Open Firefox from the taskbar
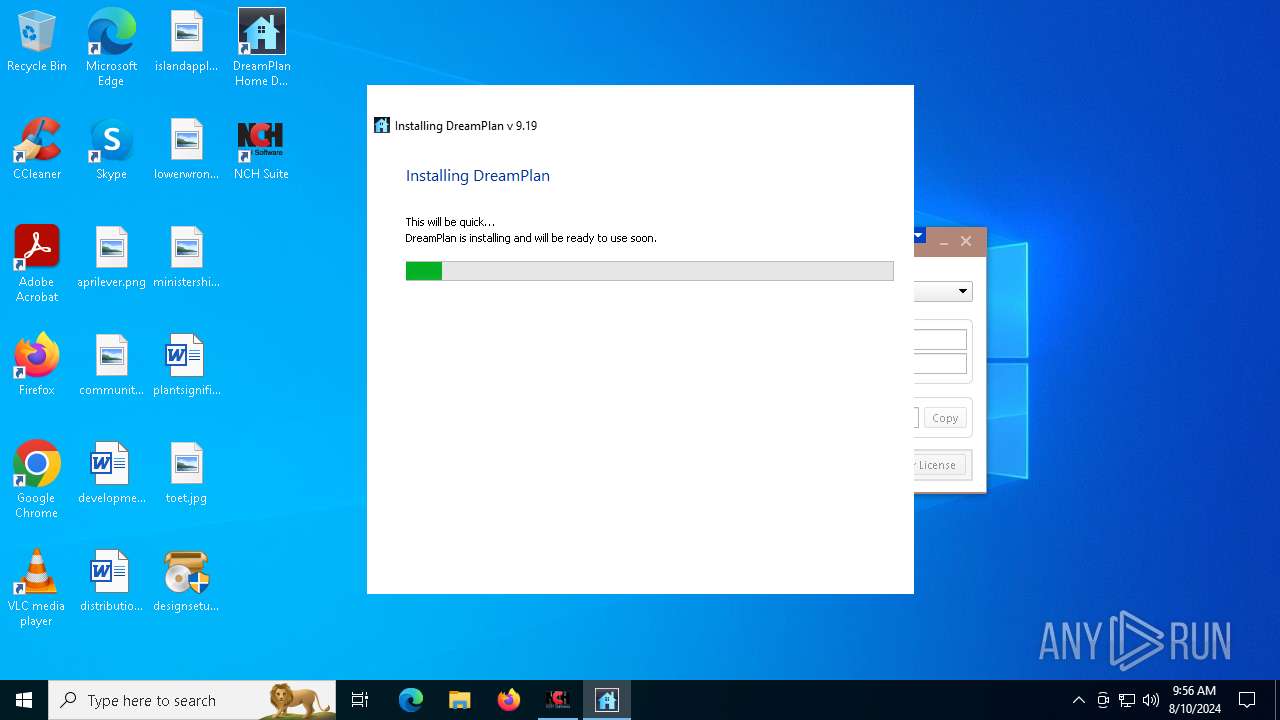Screen dimensions: 1280x720 pos(508,700)
